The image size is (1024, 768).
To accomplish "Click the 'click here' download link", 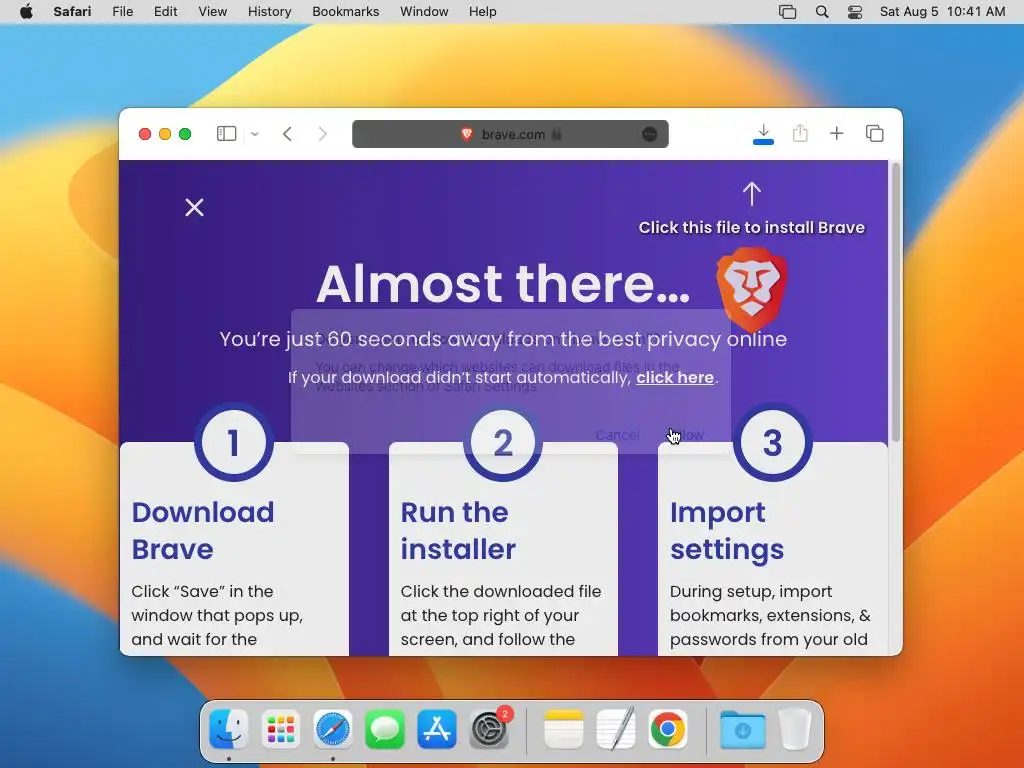I will coord(675,377).
